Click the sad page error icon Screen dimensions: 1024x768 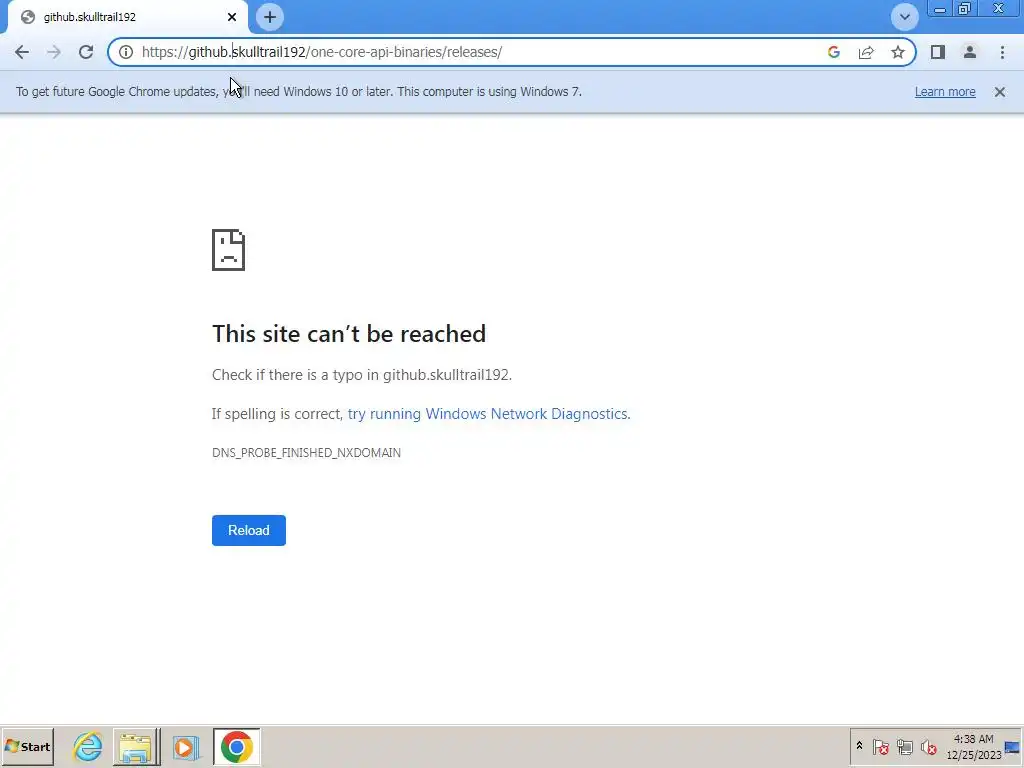tap(229, 250)
